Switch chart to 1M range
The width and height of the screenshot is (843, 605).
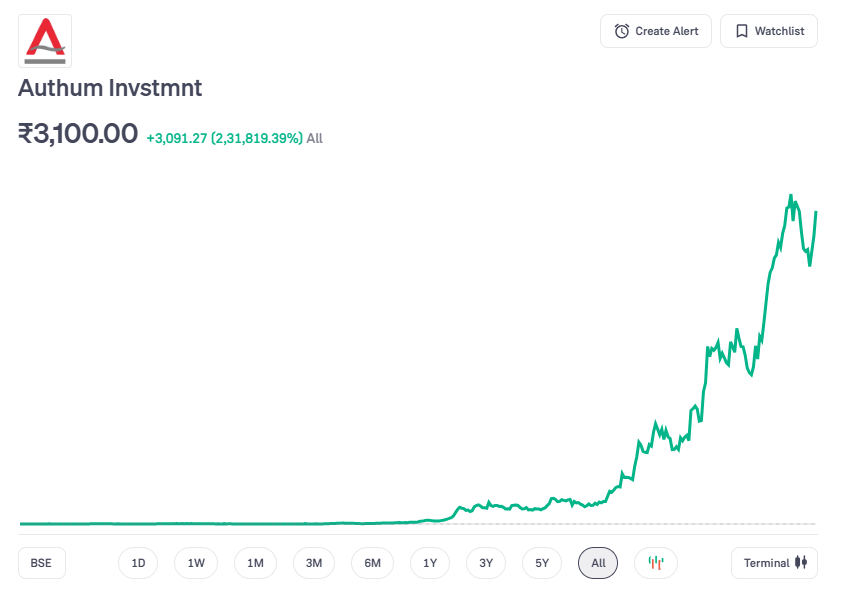[255, 563]
